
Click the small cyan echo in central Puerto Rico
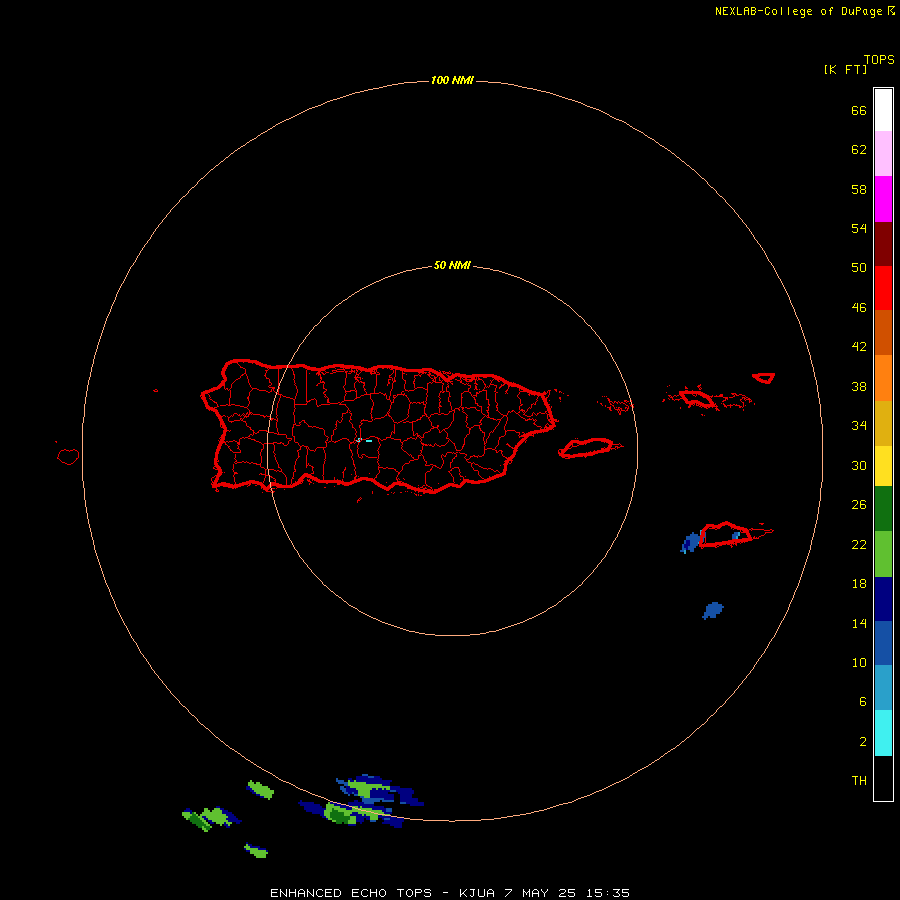coord(364,440)
